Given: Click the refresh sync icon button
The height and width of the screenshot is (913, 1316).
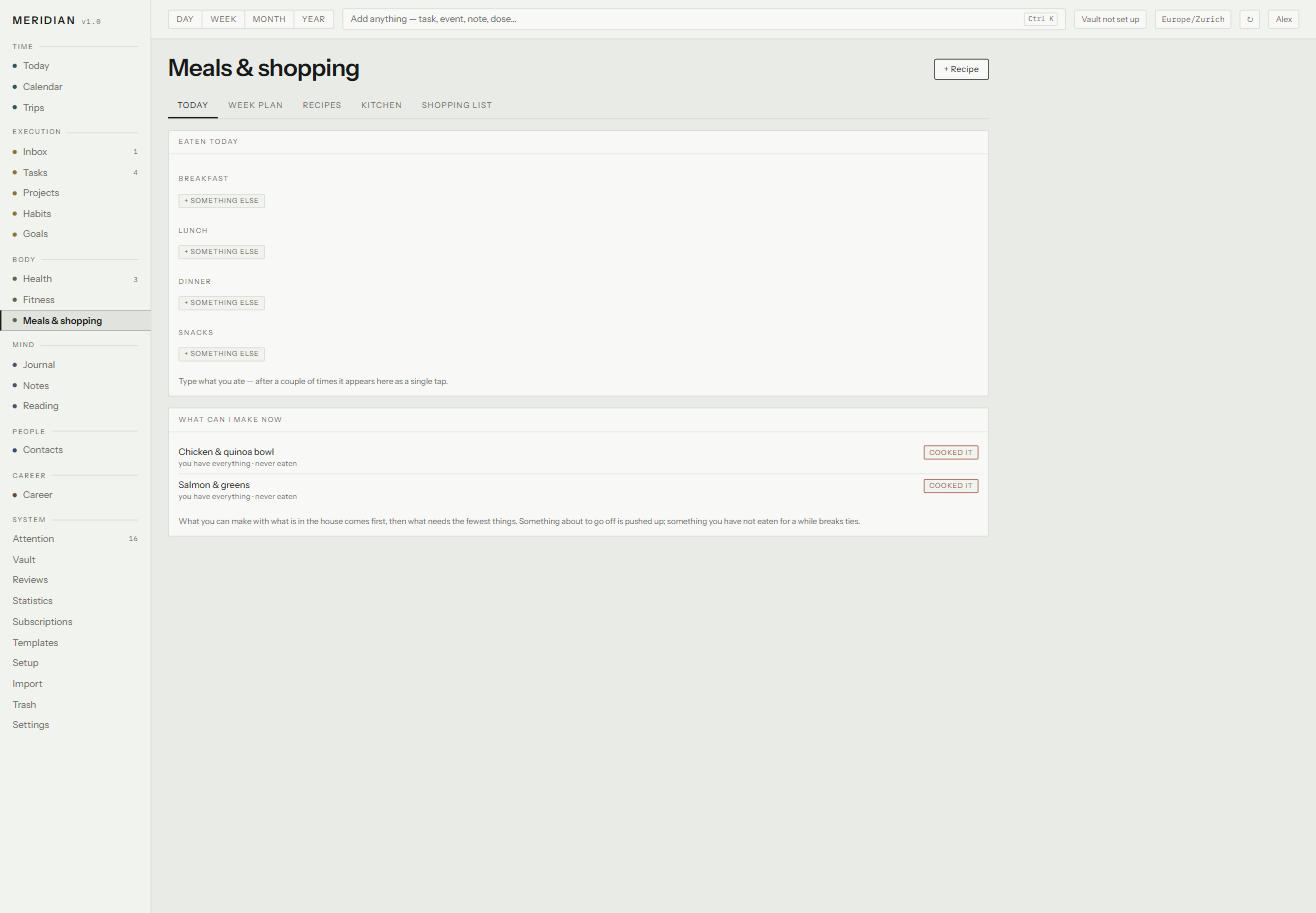Looking at the screenshot, I should point(1249,19).
